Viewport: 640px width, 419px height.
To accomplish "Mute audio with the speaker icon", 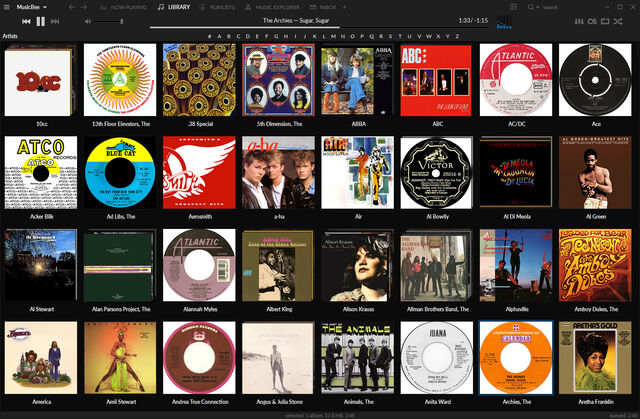I will click(87, 21).
